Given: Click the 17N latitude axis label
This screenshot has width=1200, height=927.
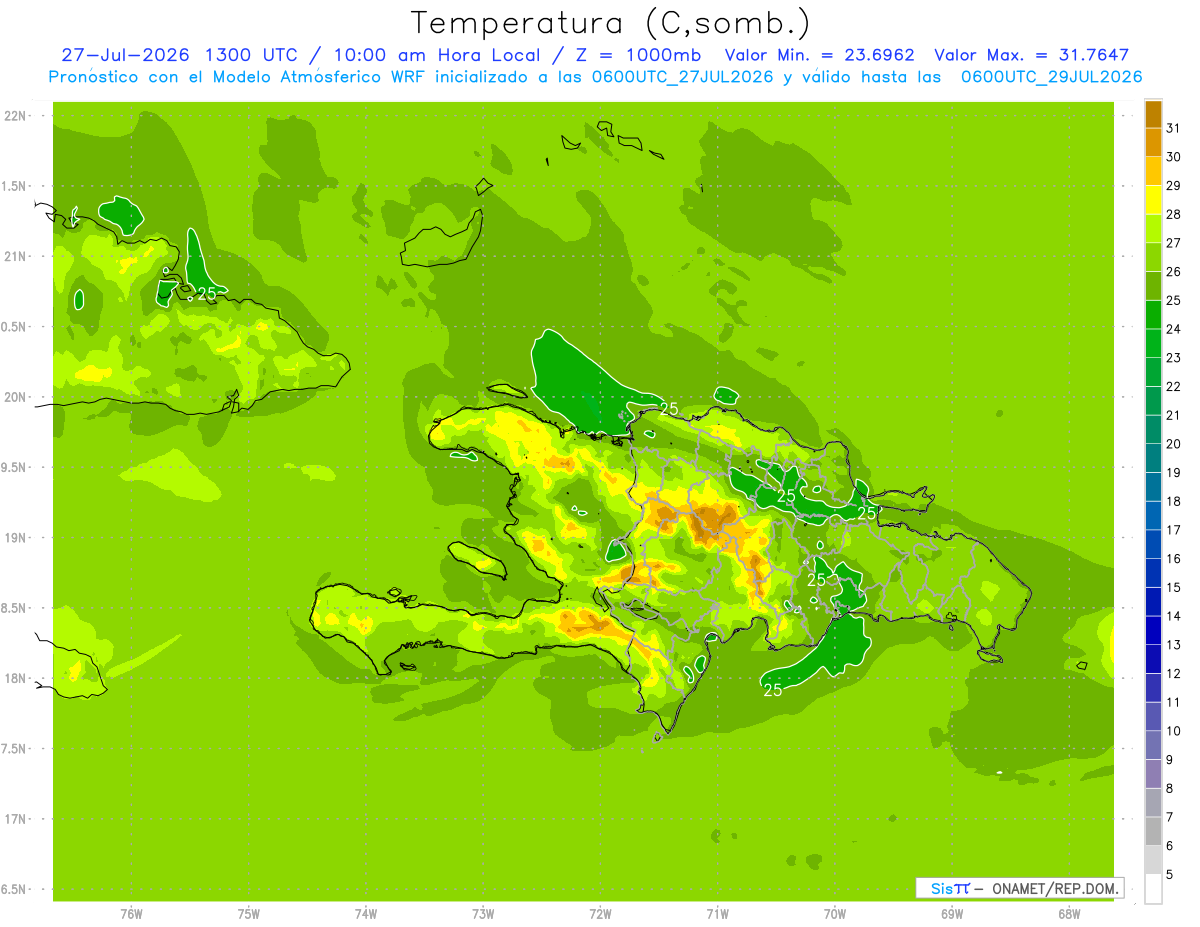Looking at the screenshot, I should click(x=15, y=819).
